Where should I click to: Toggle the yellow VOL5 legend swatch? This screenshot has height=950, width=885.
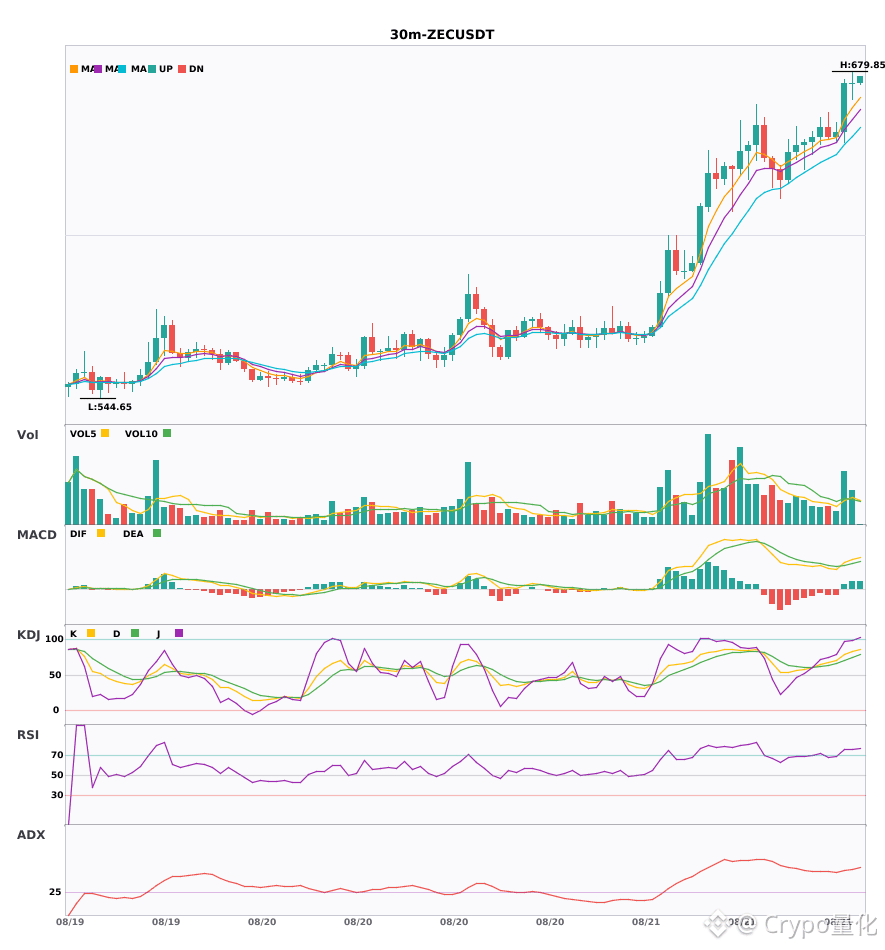(x=105, y=433)
